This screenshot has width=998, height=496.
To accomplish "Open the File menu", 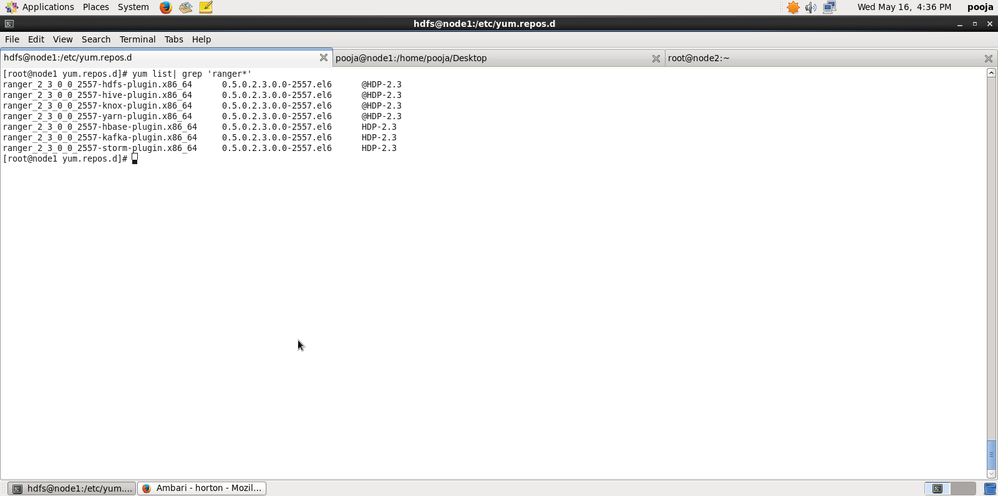I will (12, 39).
